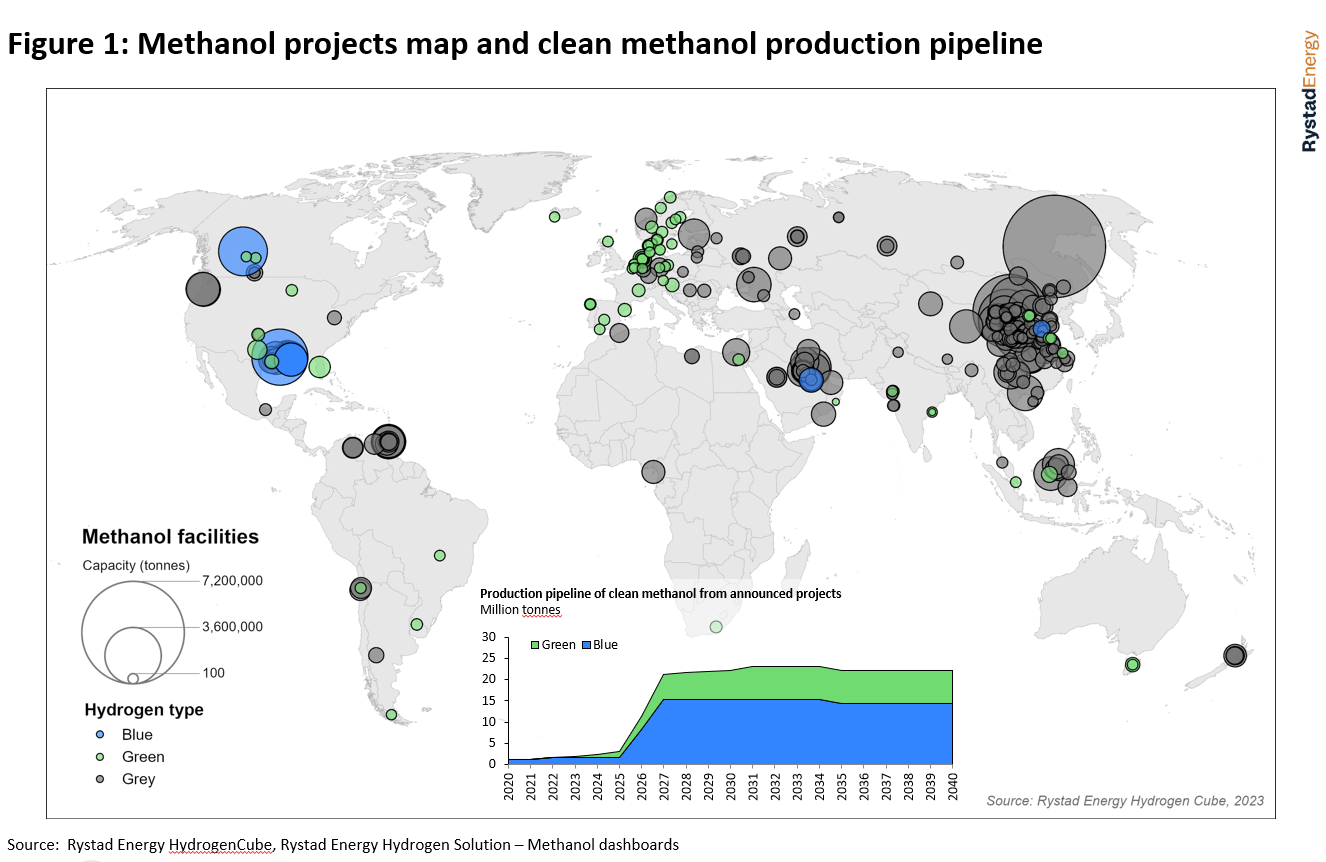1326x862 pixels.
Task: Click the 'Million tonnes' unit label
Action: pos(520,610)
